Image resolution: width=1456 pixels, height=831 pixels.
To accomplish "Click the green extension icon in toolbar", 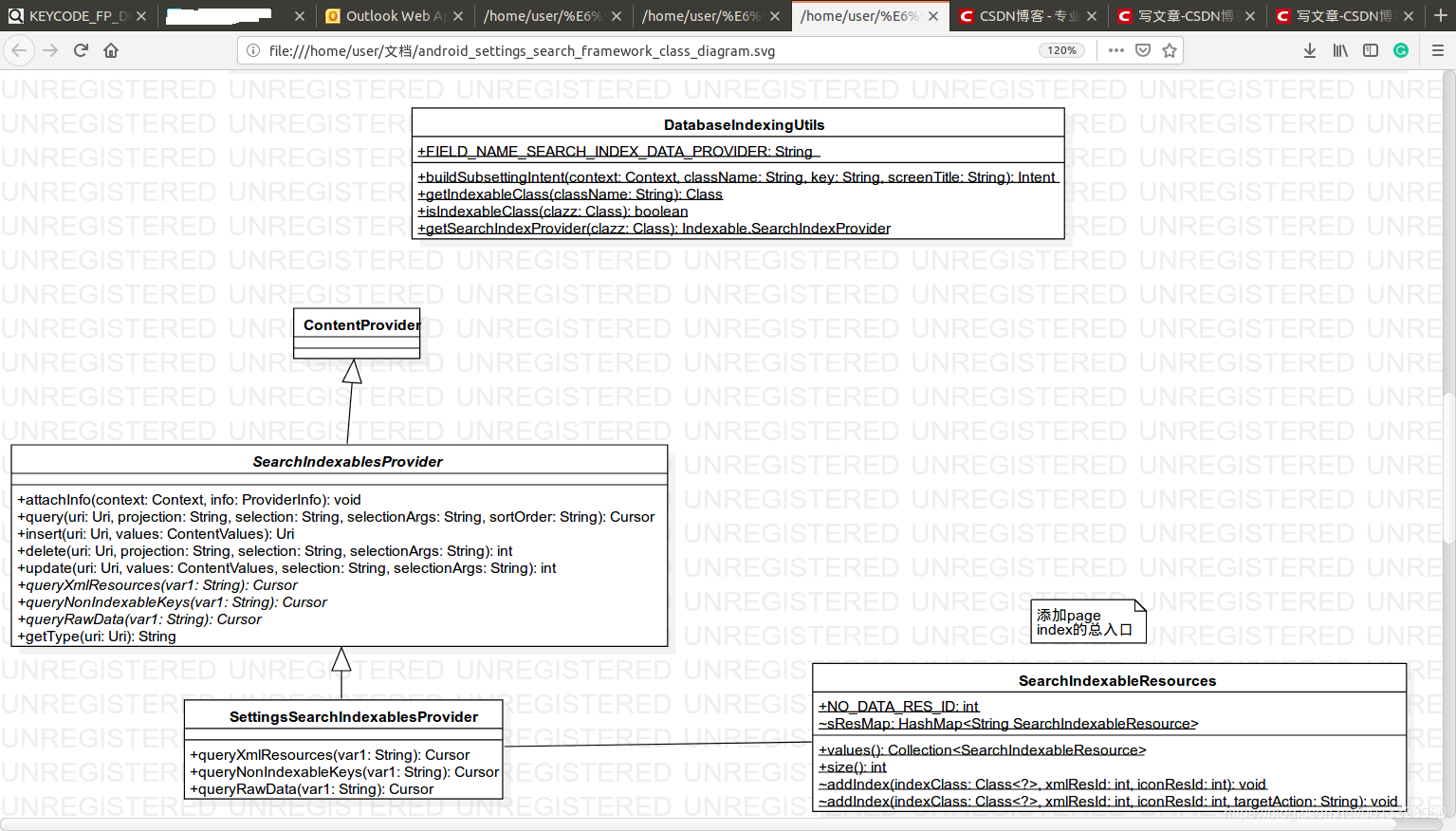I will (x=1401, y=50).
